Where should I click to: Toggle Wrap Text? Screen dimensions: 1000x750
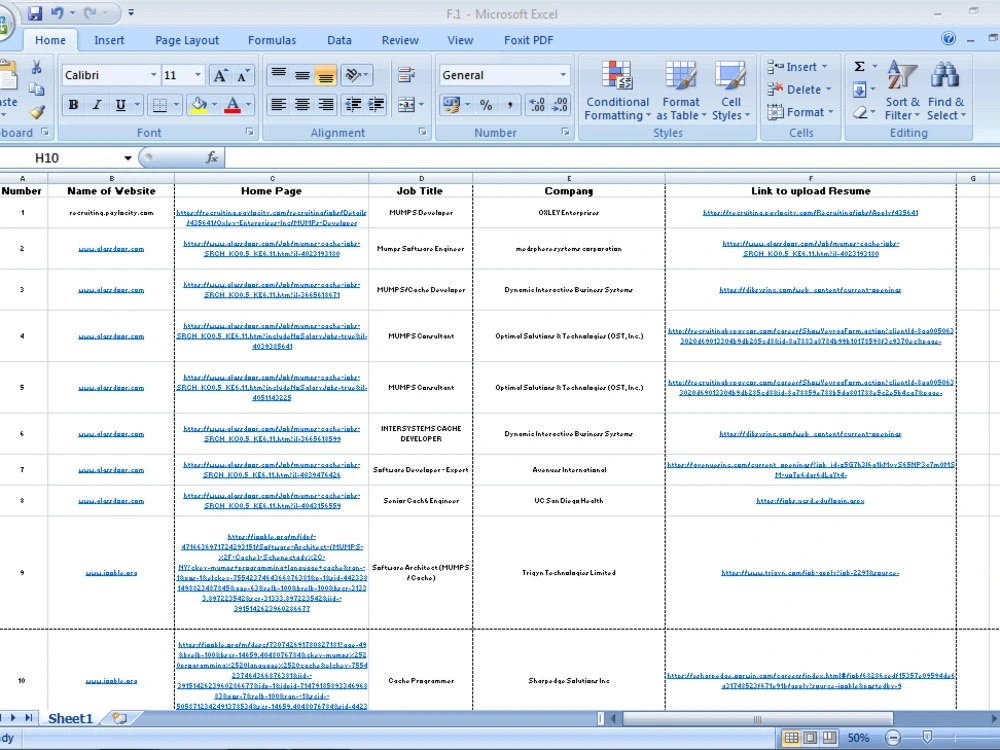click(x=406, y=75)
